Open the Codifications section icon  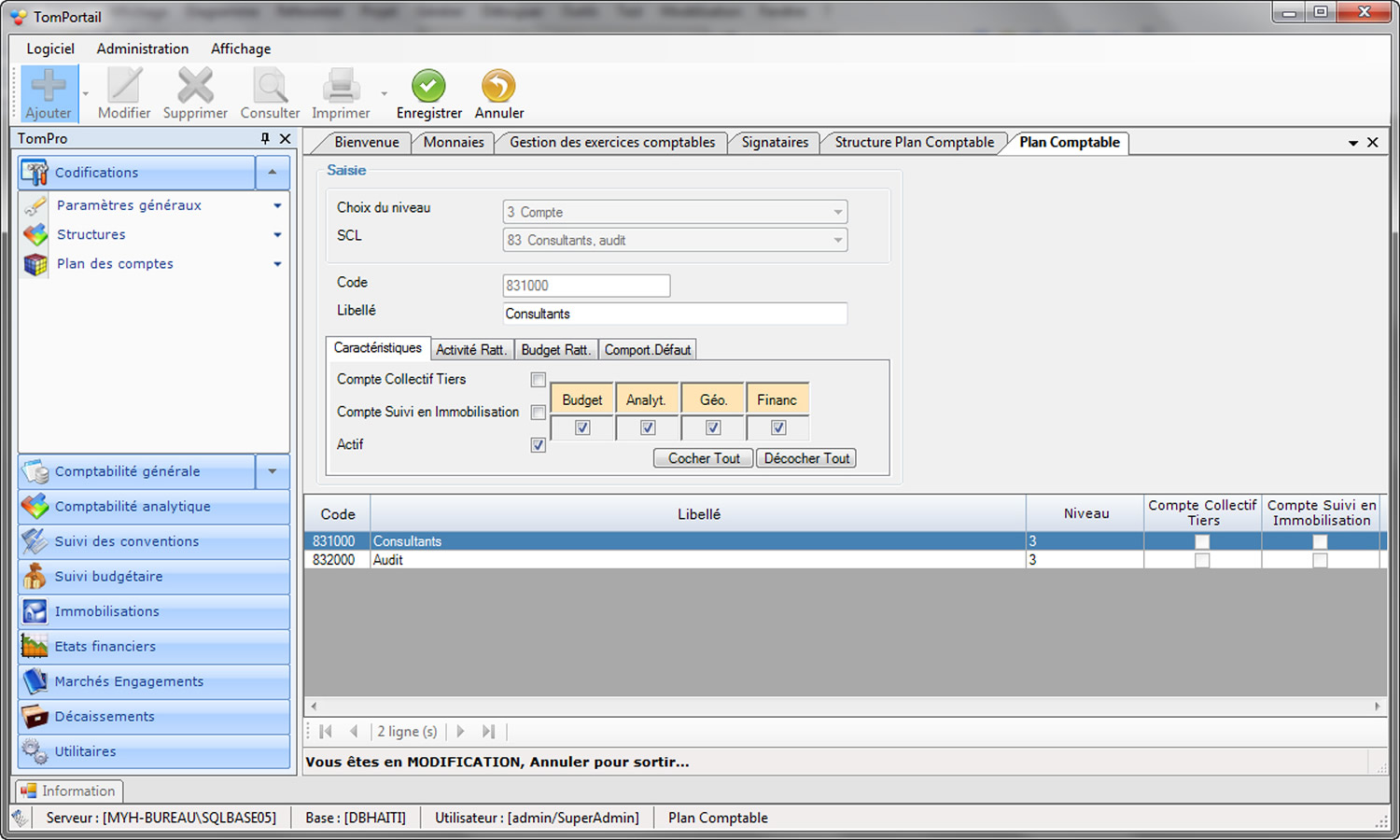(35, 173)
